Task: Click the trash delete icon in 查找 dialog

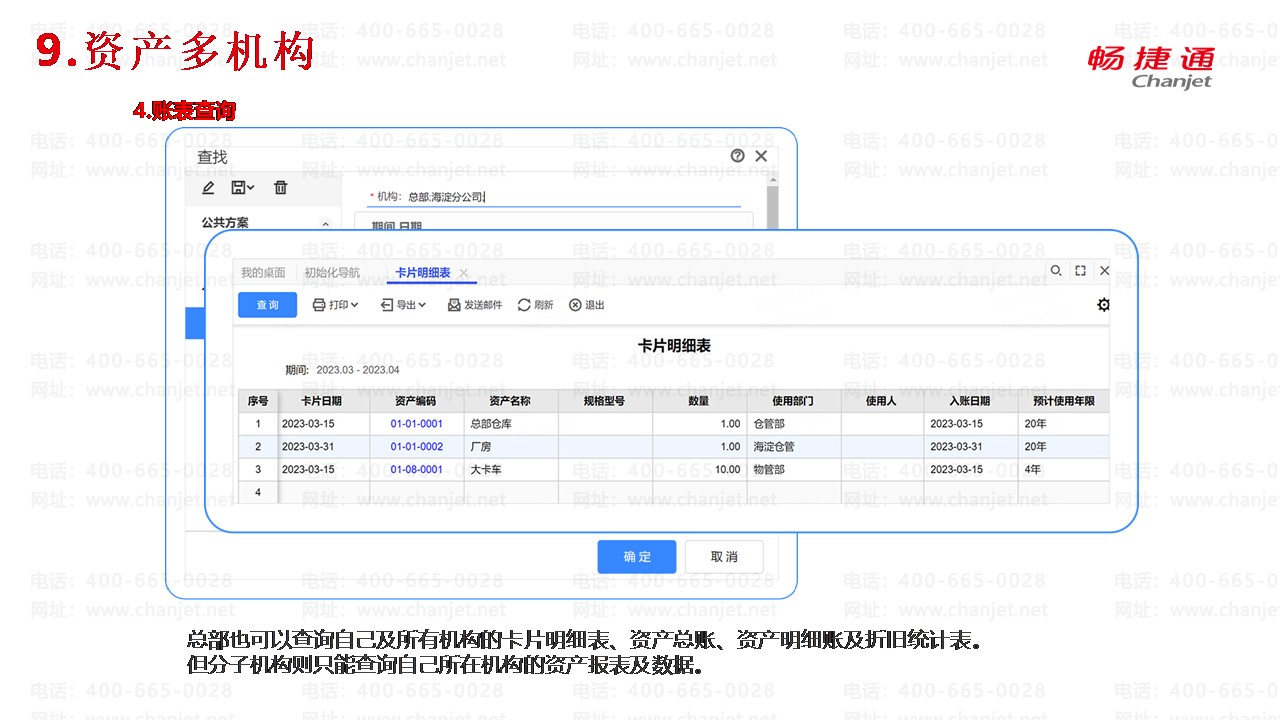Action: click(x=281, y=187)
